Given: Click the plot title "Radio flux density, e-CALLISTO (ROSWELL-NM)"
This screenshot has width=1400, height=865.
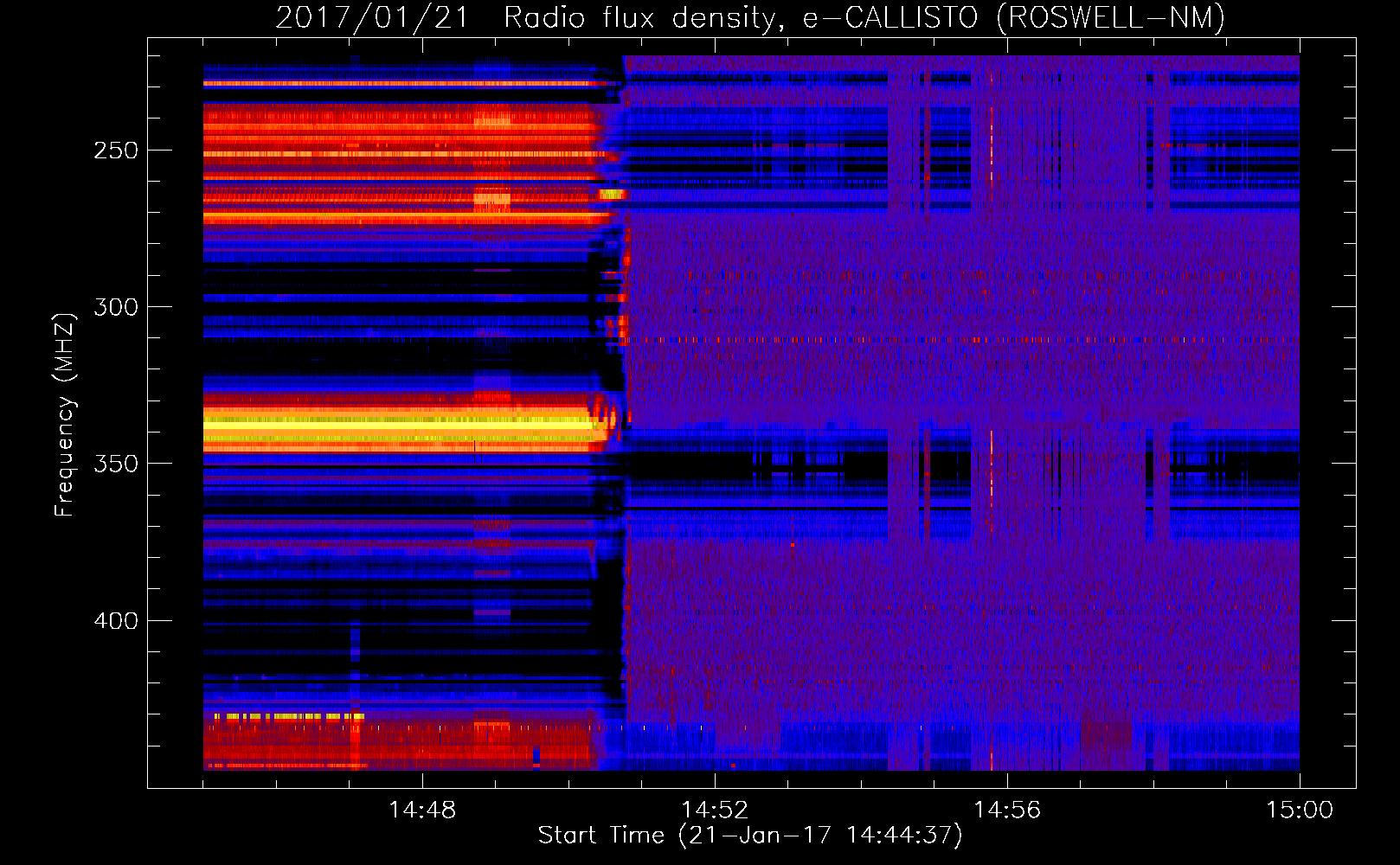Looking at the screenshot, I should (x=864, y=17).
